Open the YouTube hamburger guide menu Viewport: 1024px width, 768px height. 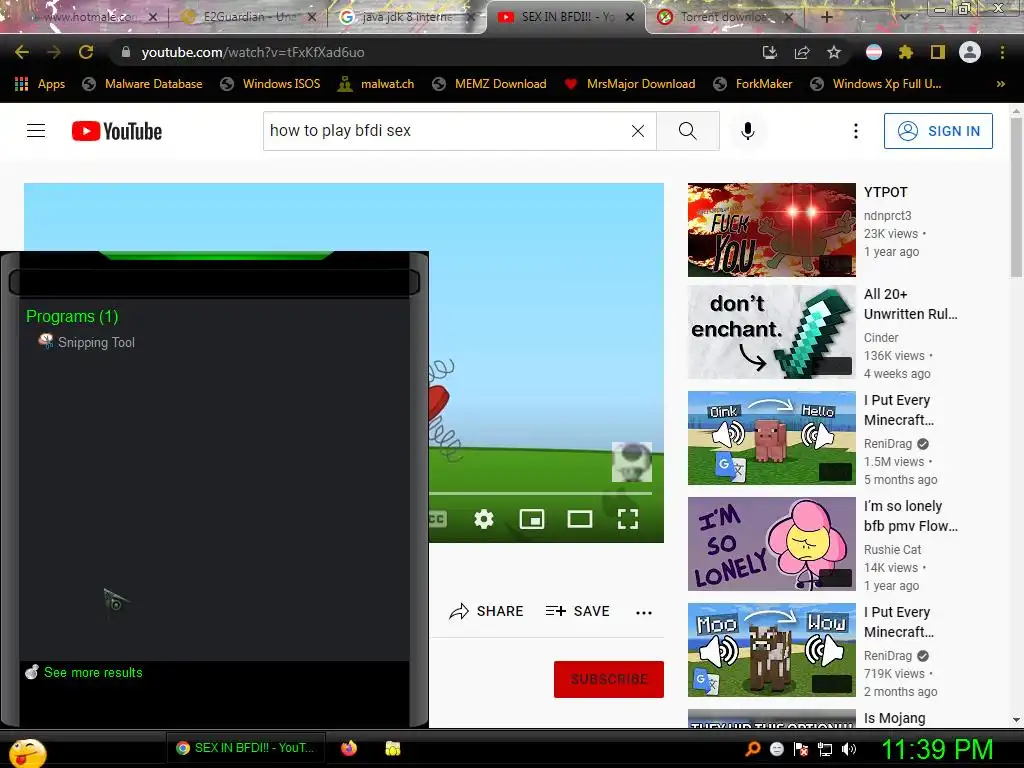click(x=36, y=131)
